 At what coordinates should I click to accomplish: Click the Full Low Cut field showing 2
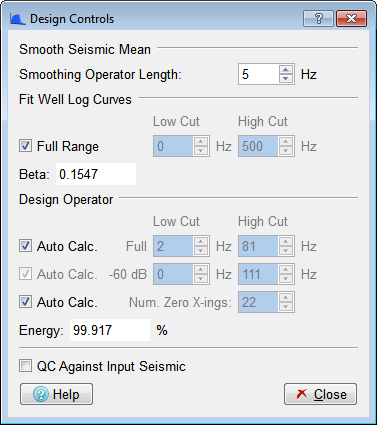173,246
